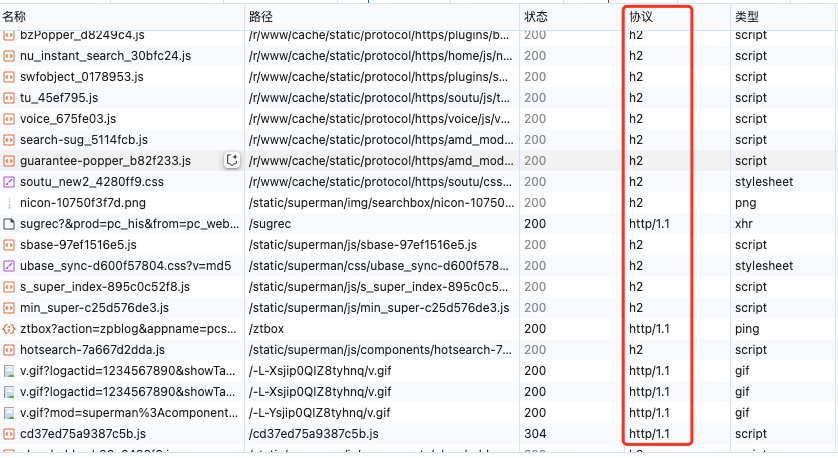Select the swfobject_0178953.js request row
Screen dimensions: 838x458
[81, 77]
